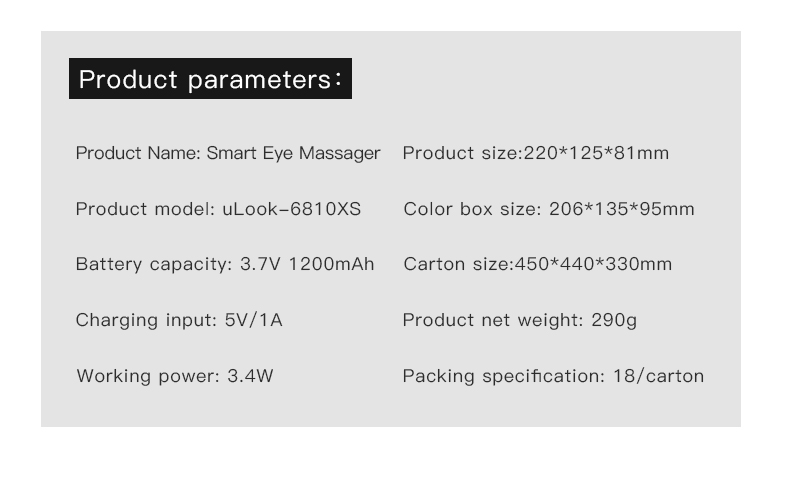Click the Color box size 206*135*95mm line
The width and height of the screenshot is (790, 482).
coord(549,209)
